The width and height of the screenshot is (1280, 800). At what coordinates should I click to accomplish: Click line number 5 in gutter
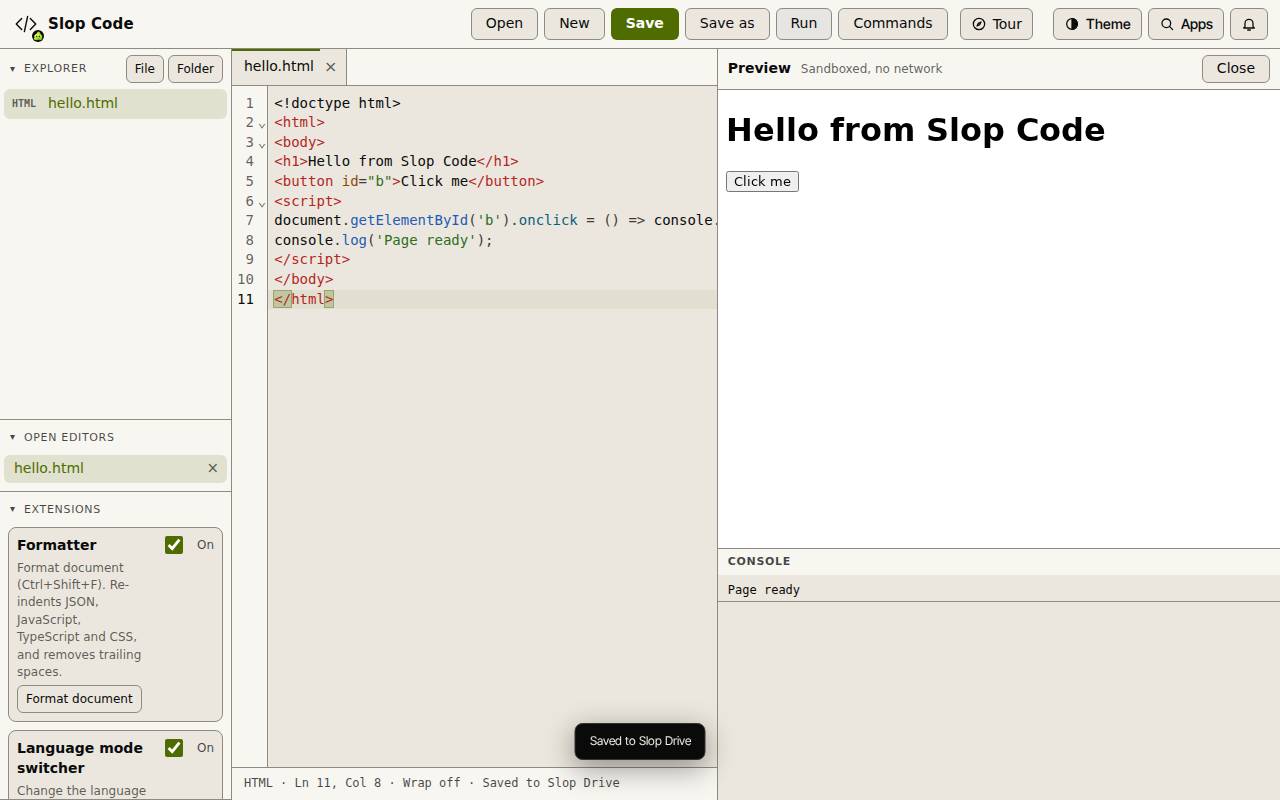pyautogui.click(x=249, y=181)
